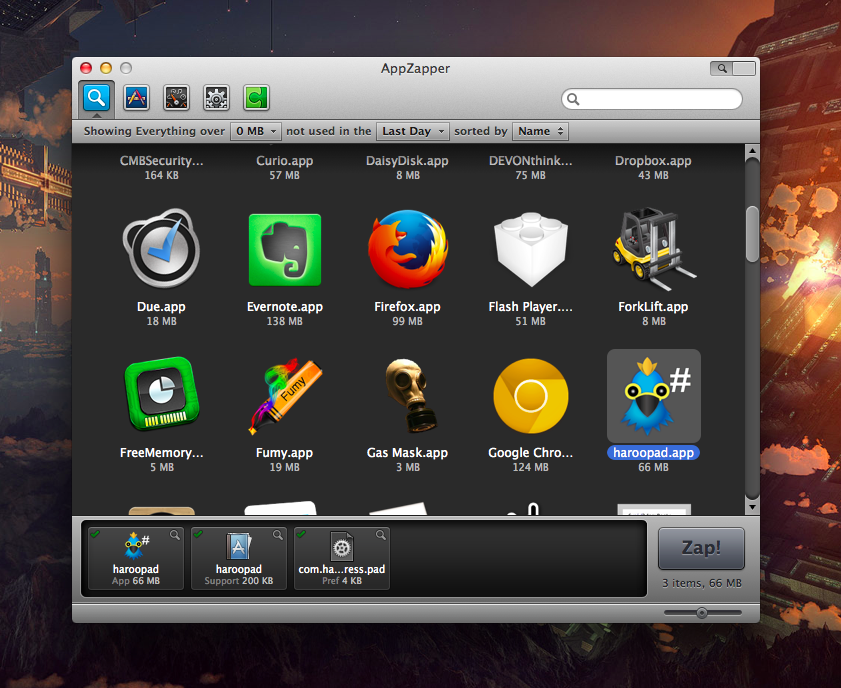Click the magnifier icon inside search field
The height and width of the screenshot is (688, 841).
tap(573, 99)
